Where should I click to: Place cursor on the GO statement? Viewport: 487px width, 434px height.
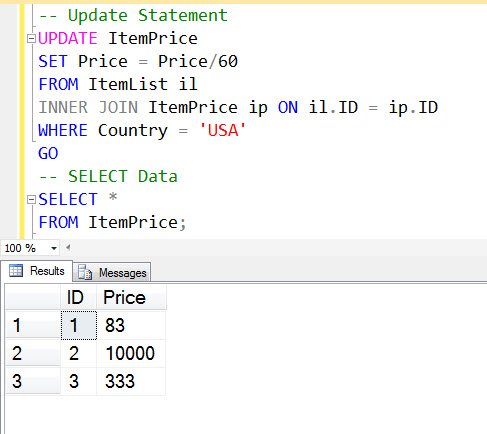48,154
